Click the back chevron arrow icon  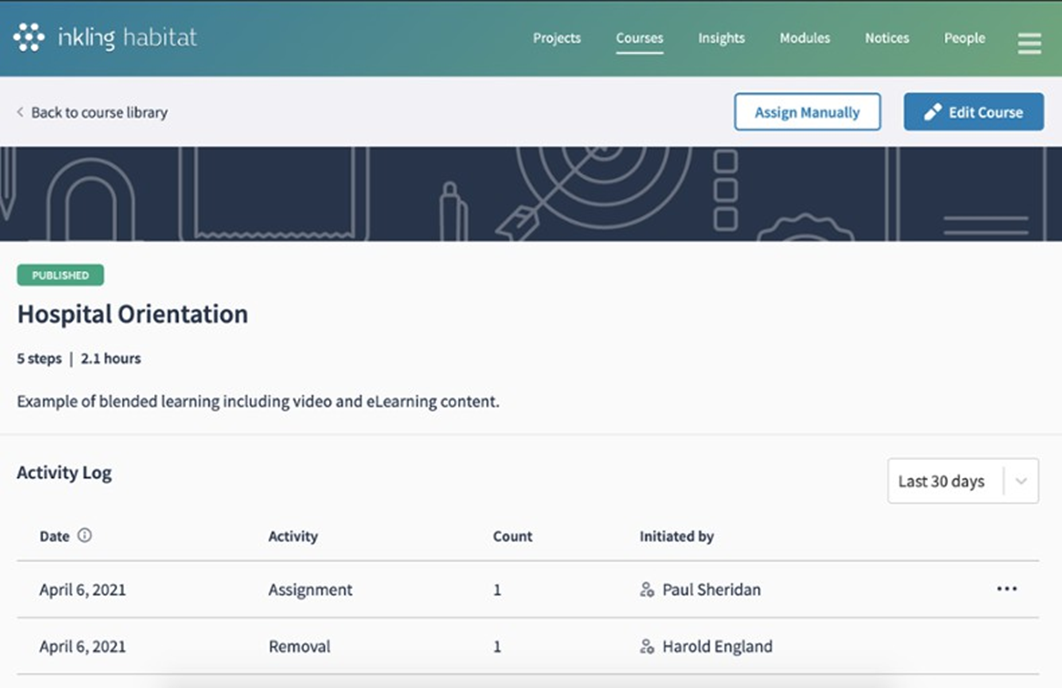[20, 113]
